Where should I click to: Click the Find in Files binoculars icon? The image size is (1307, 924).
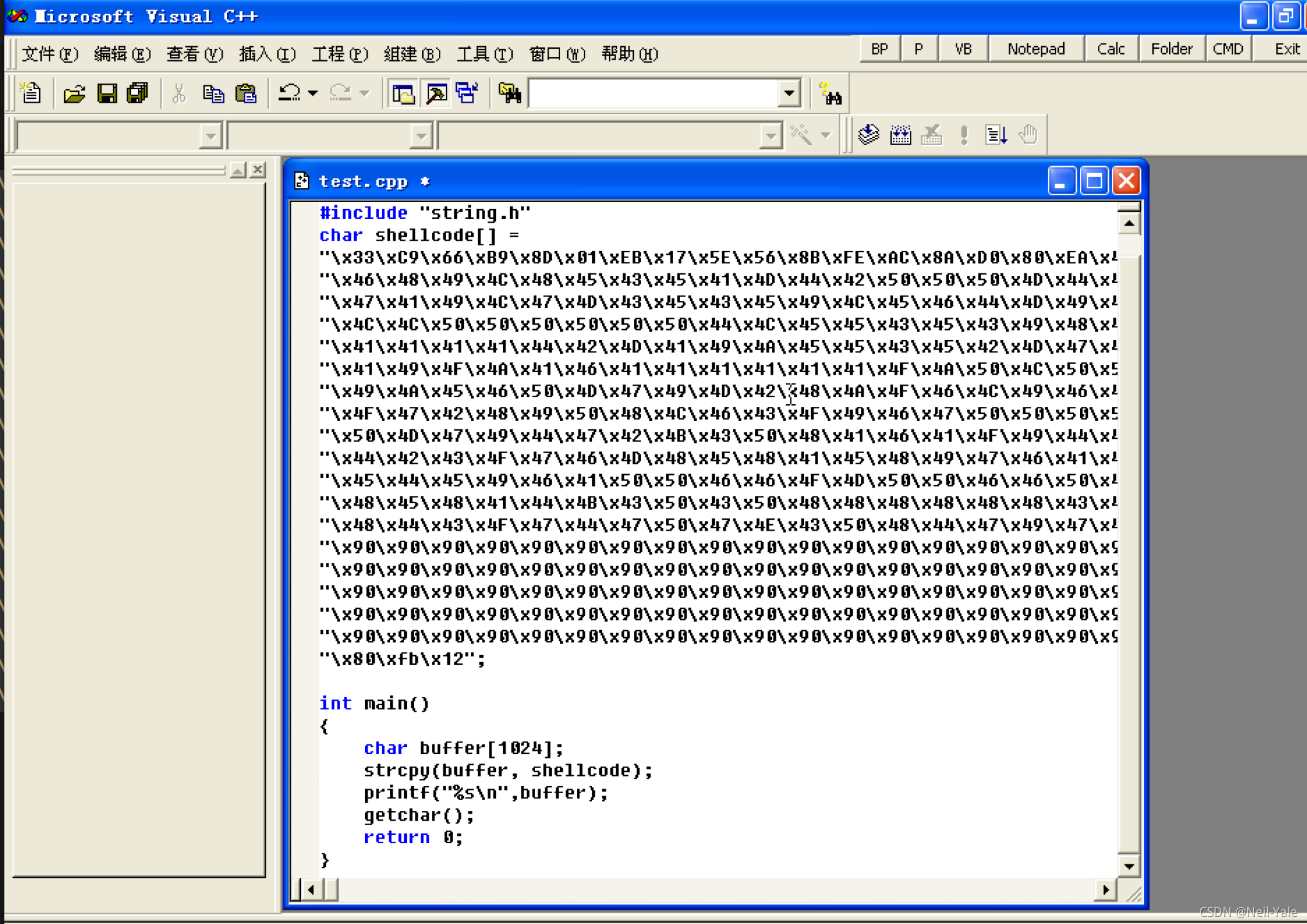(x=509, y=94)
